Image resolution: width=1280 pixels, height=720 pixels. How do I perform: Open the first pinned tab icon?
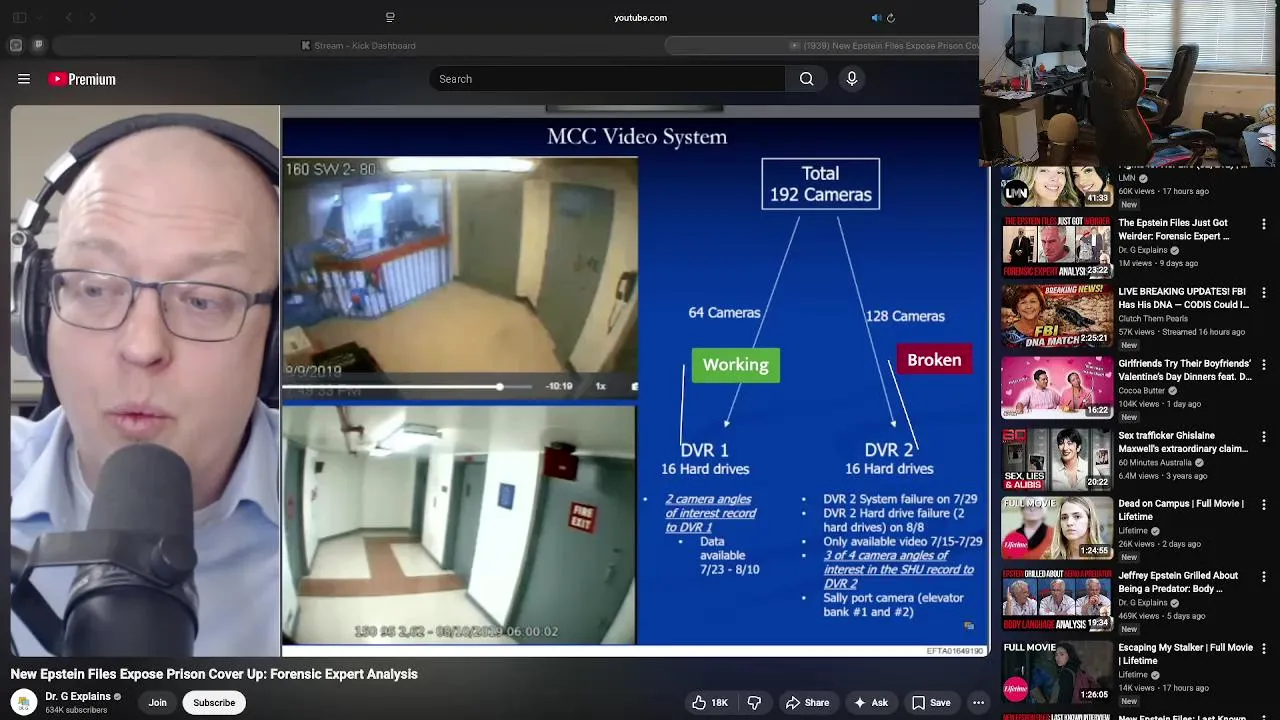(16, 45)
